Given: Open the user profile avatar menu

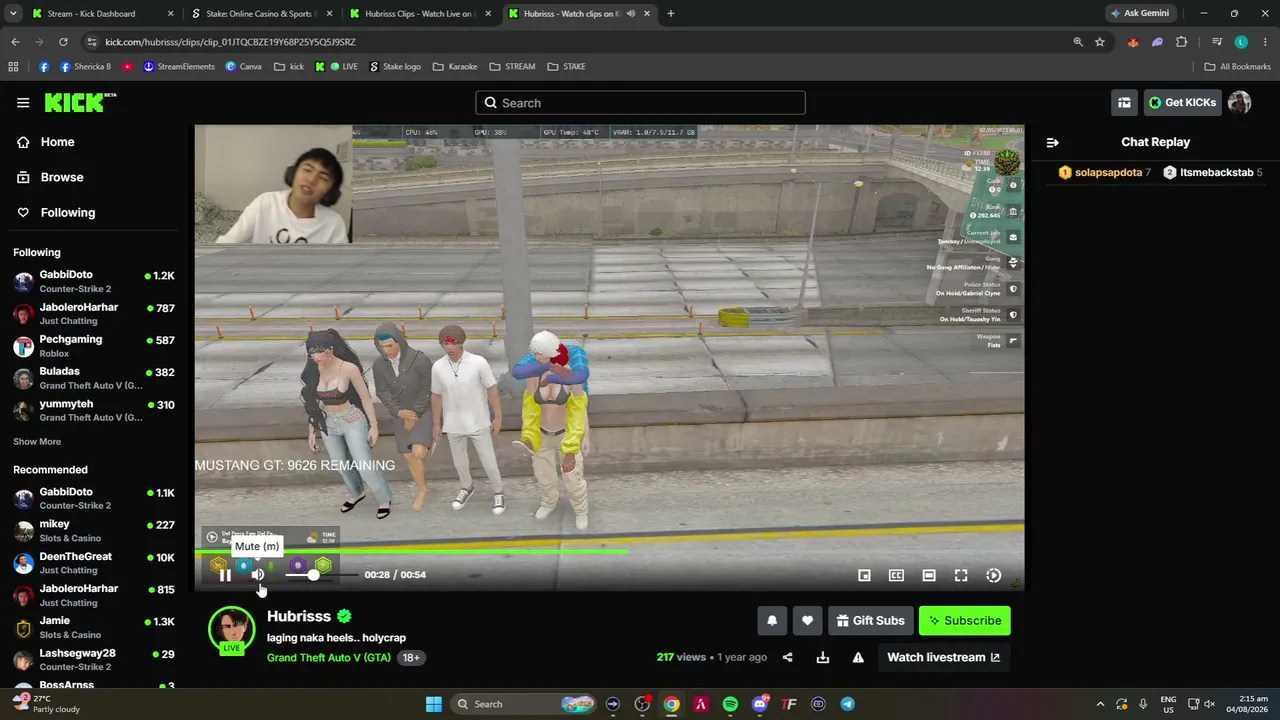Looking at the screenshot, I should coord(1240,103).
